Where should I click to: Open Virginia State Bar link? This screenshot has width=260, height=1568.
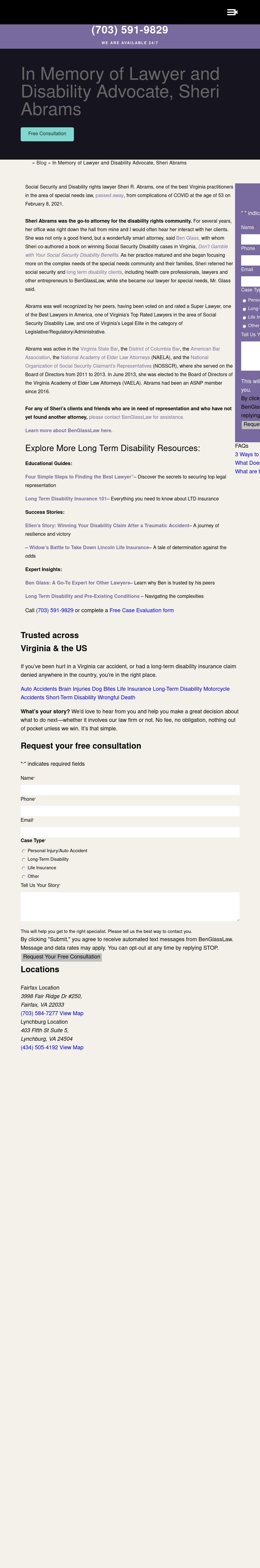tap(99, 349)
